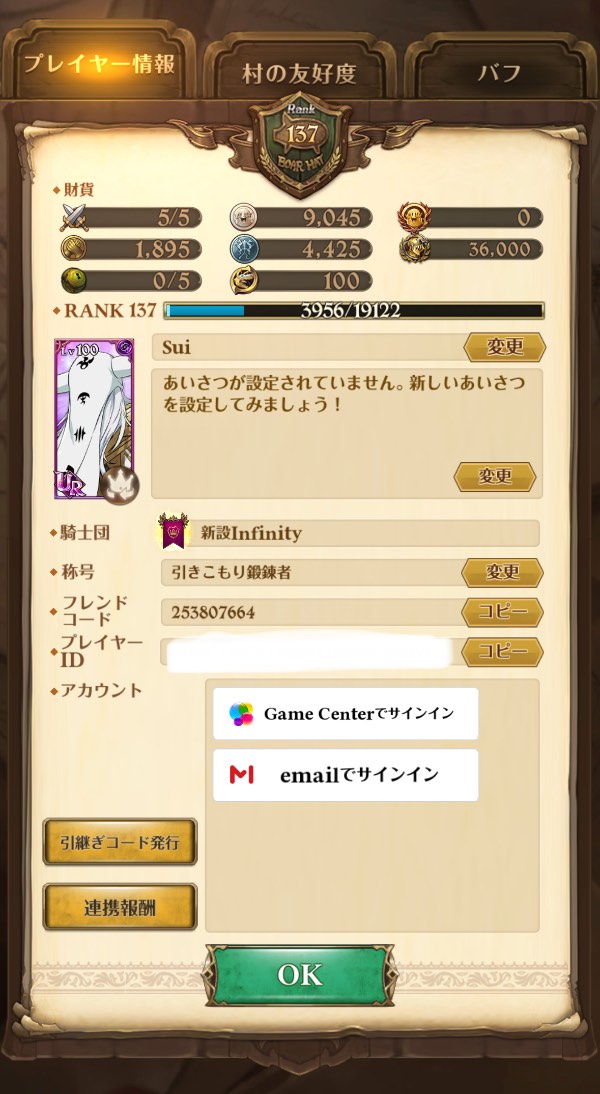
Task: Tap the gold knight medal icon
Action: [414, 248]
